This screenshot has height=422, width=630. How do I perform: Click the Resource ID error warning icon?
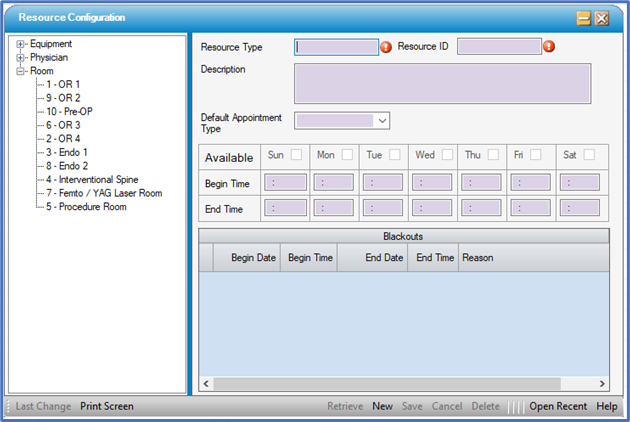(x=549, y=47)
